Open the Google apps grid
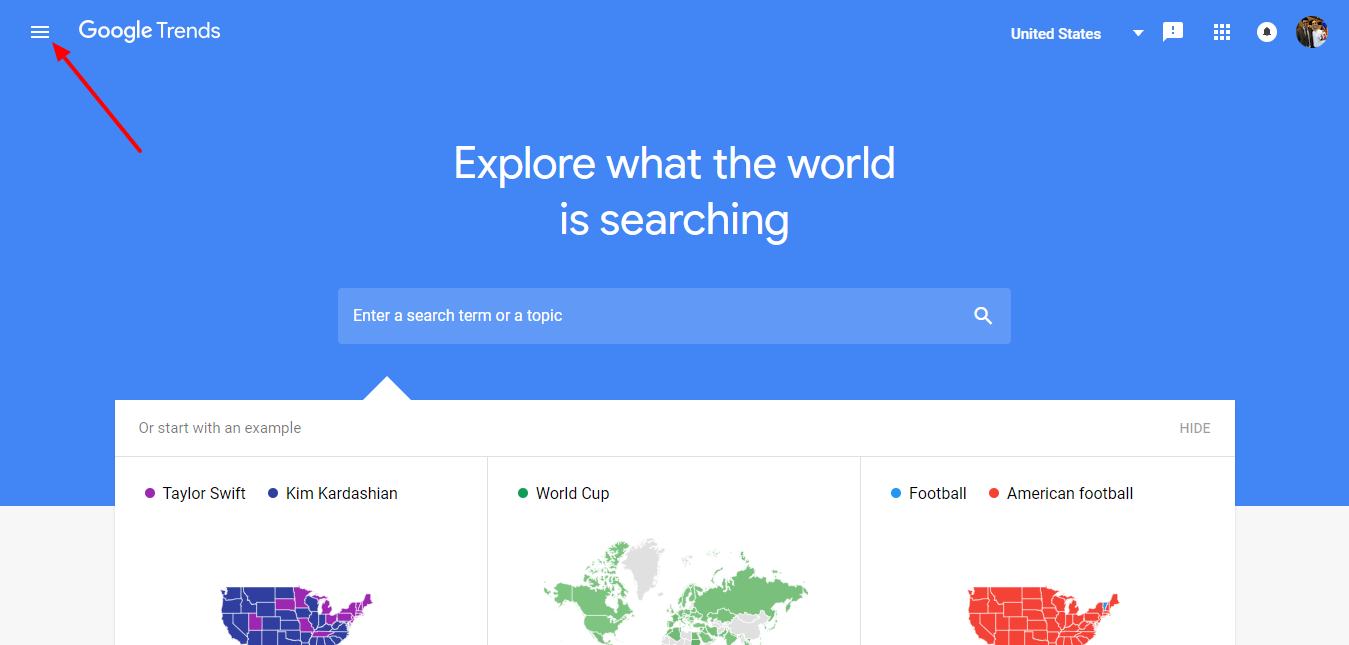This screenshot has width=1349, height=645. click(x=1221, y=31)
